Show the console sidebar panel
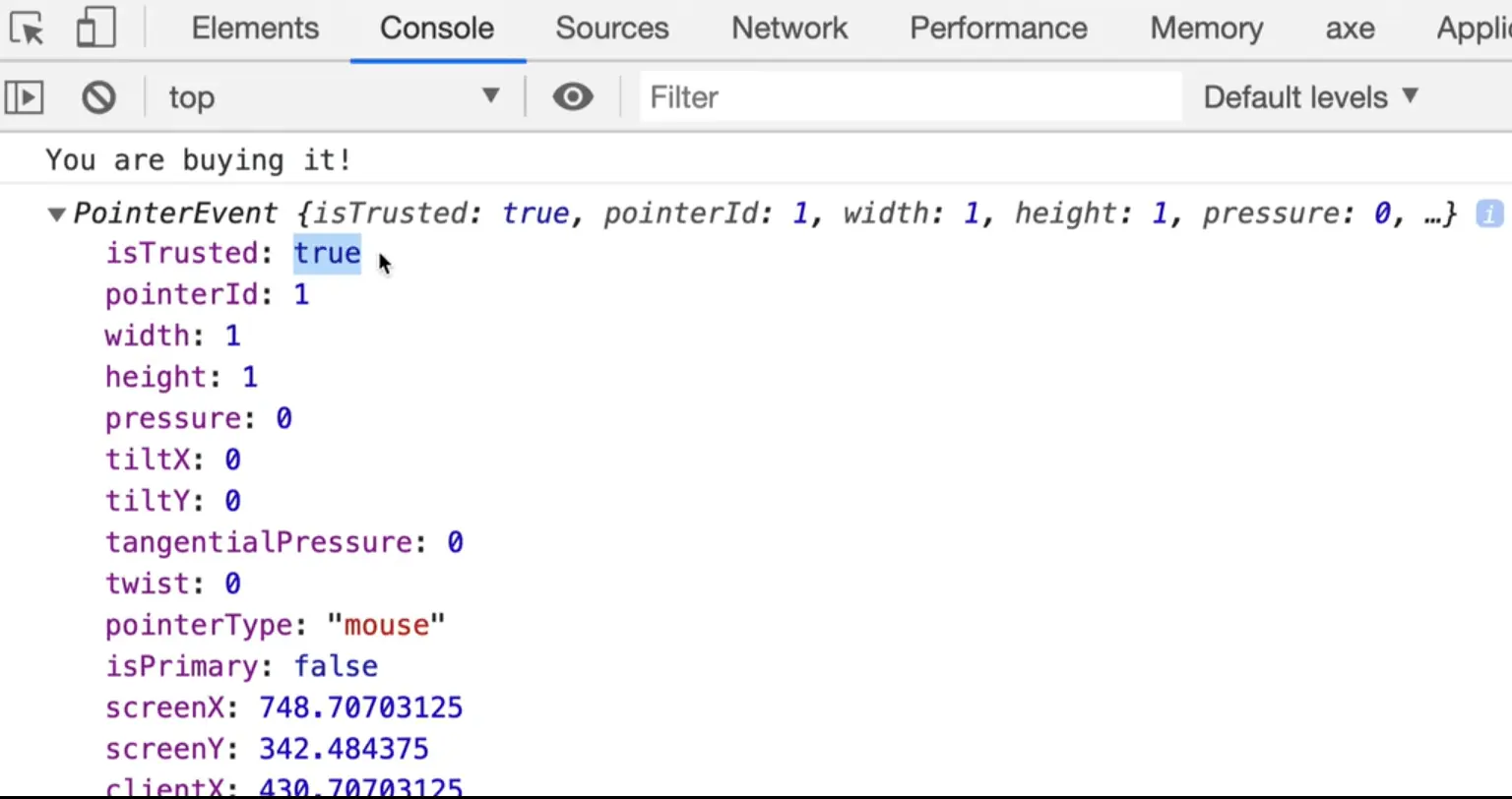This screenshot has width=1512, height=799. click(25, 97)
